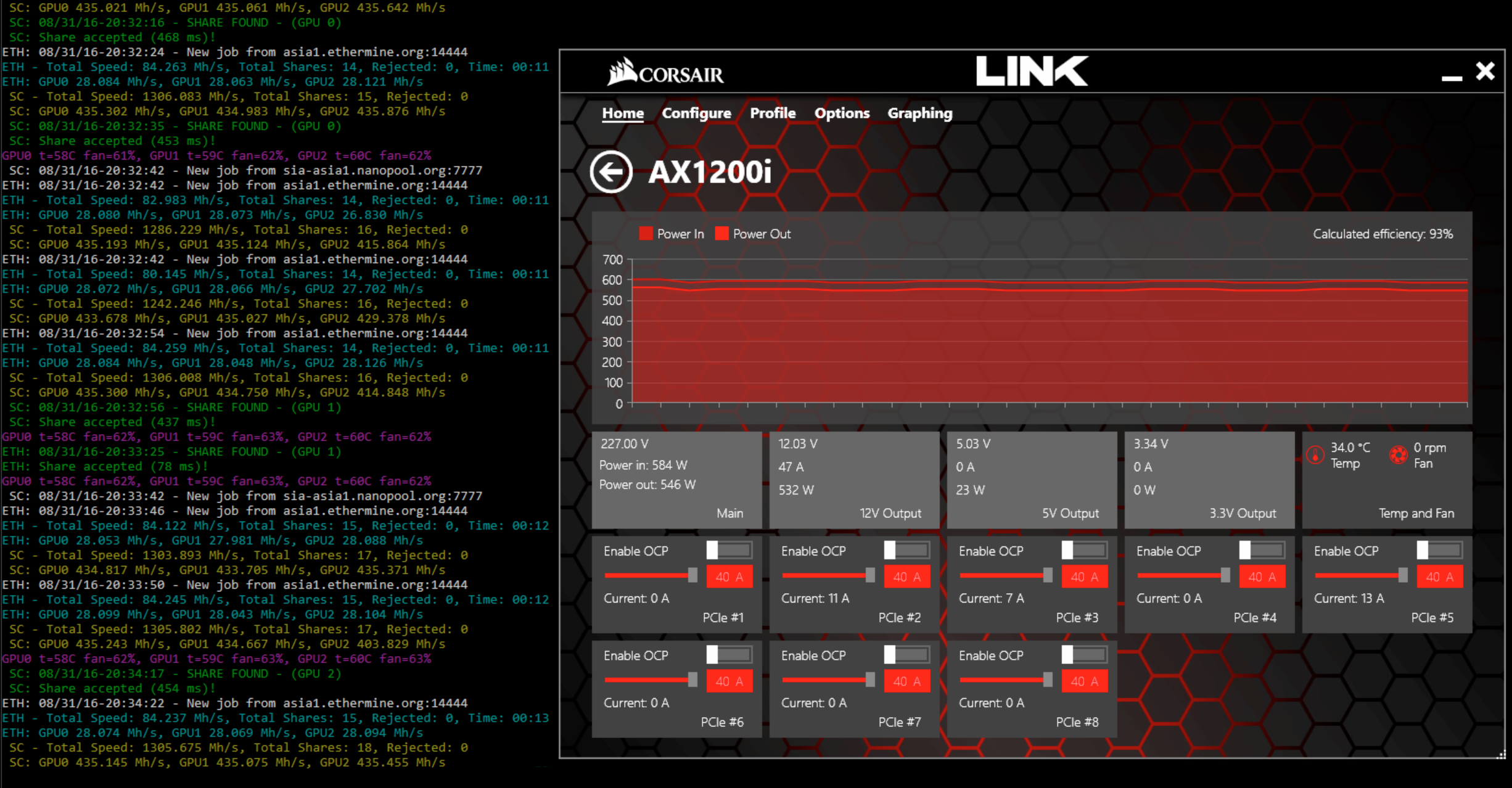Open the Home tab
The width and height of the screenshot is (1512, 788).
click(x=623, y=113)
